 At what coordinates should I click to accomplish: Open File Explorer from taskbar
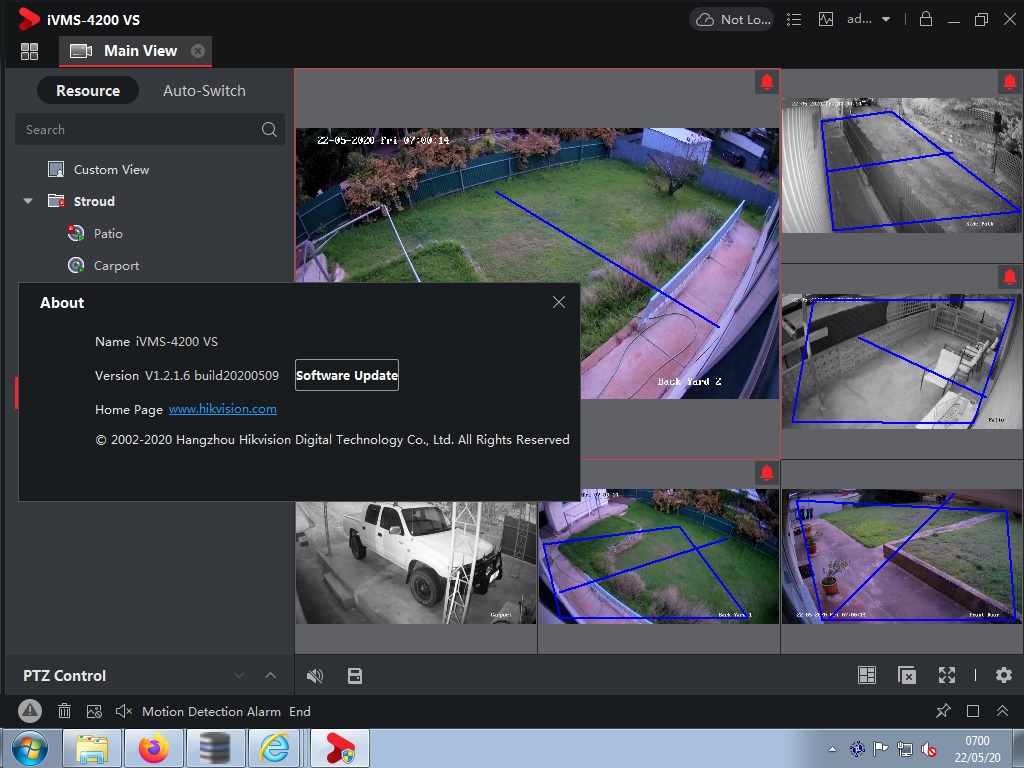[92, 748]
